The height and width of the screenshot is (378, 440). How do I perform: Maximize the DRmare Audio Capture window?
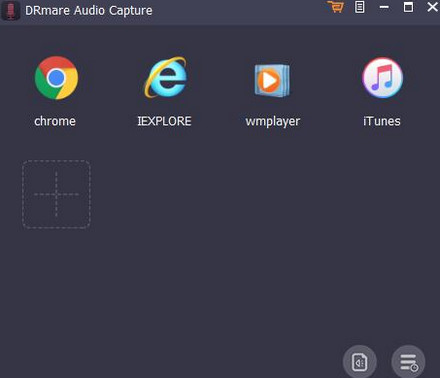click(408, 7)
